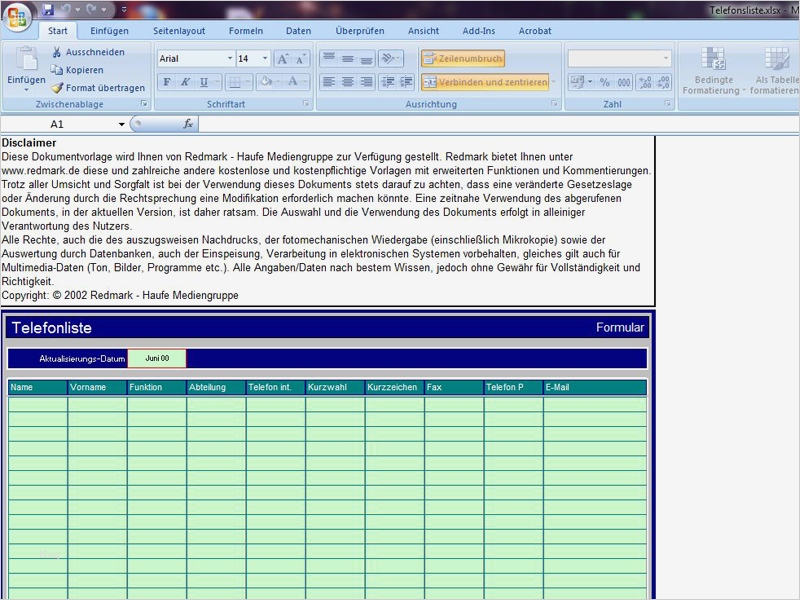Open the Schriftfarbe color swatch dropdown
This screenshot has height=600, width=800.
pos(304,82)
